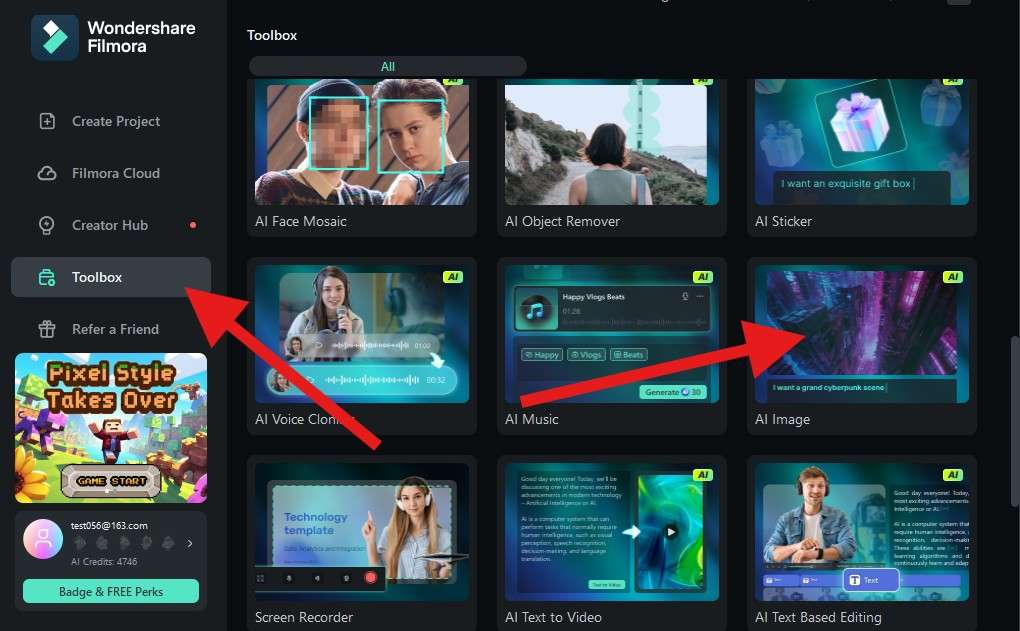The width and height of the screenshot is (1020, 631).
Task: Click the AI Text Based Editing label
Action: click(818, 617)
